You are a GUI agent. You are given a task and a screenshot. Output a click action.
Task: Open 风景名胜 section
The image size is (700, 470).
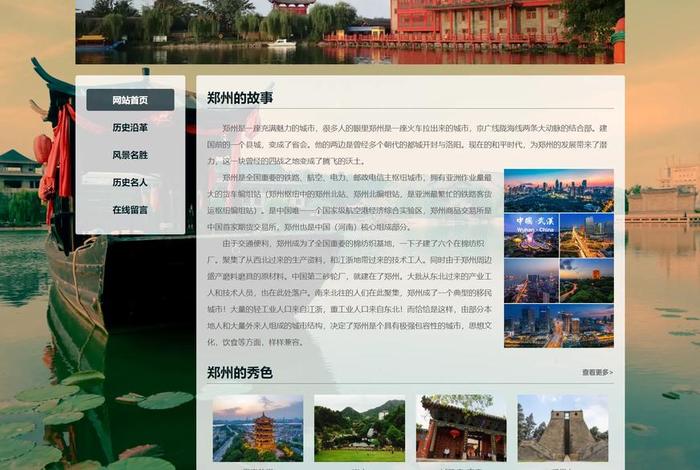tap(130, 155)
